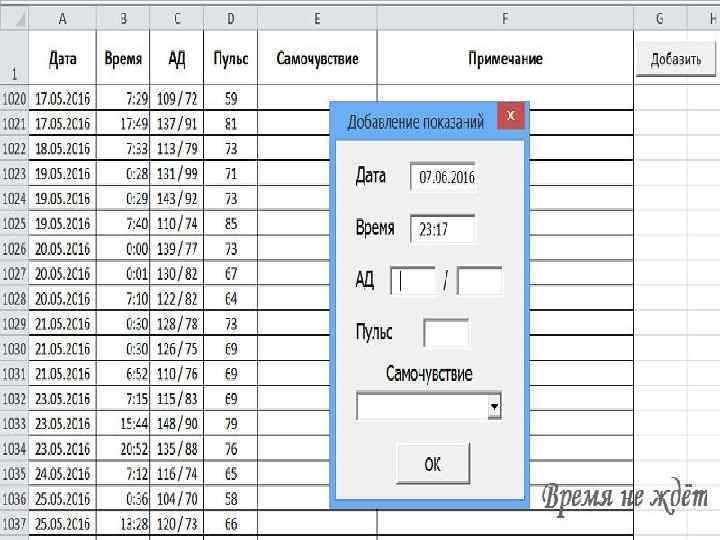Focus the Время field showing 23:17
Screen dimensions: 720x540
pos(443,229)
